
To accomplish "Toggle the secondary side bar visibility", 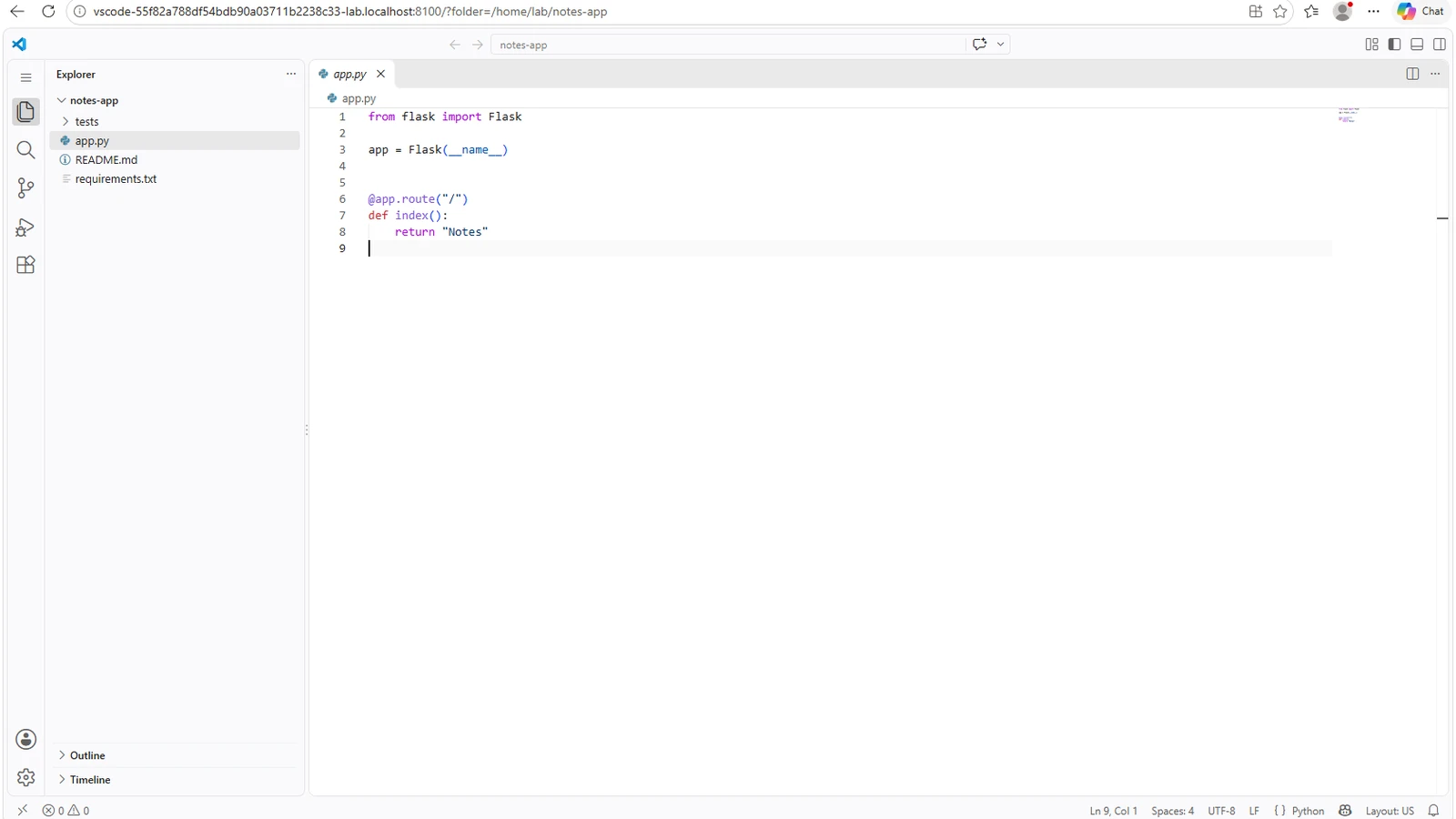I will point(1440,44).
